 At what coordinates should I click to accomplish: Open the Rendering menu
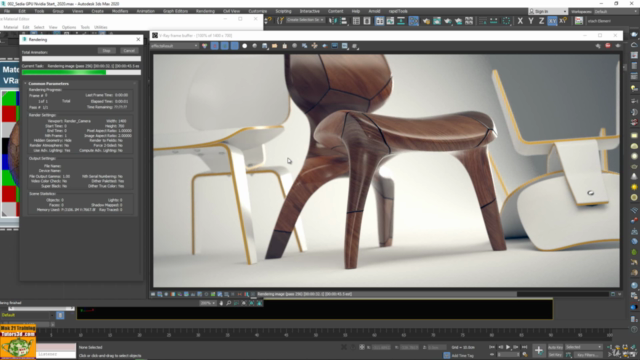coord(205,11)
